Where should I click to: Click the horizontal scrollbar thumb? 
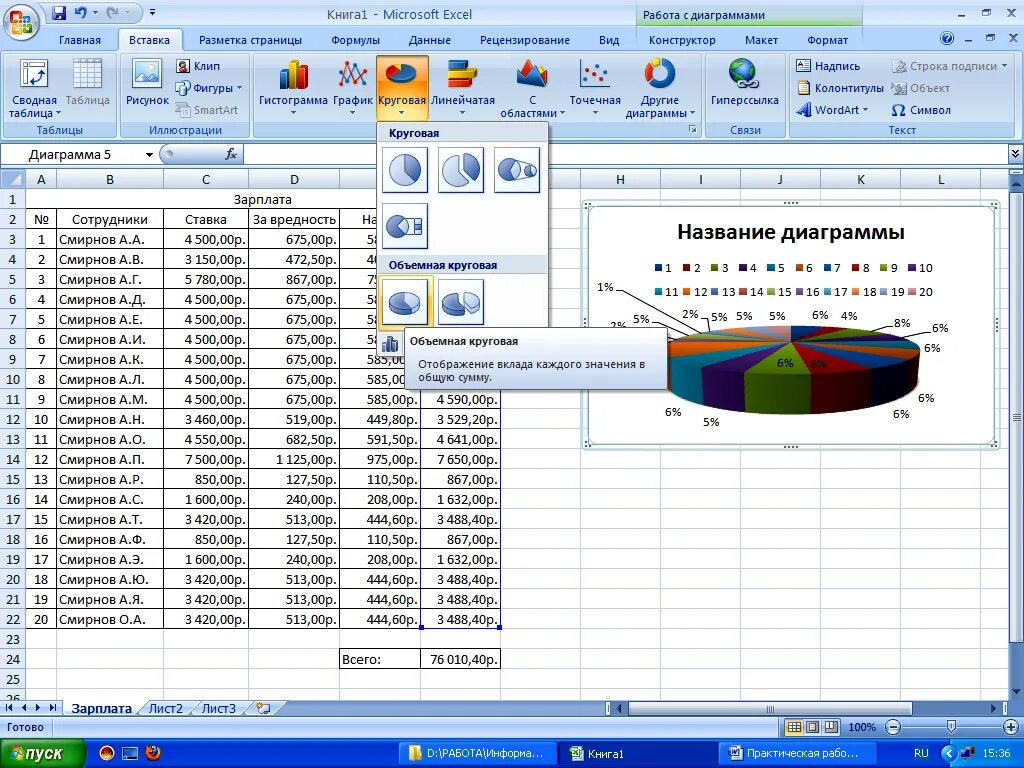click(769, 709)
